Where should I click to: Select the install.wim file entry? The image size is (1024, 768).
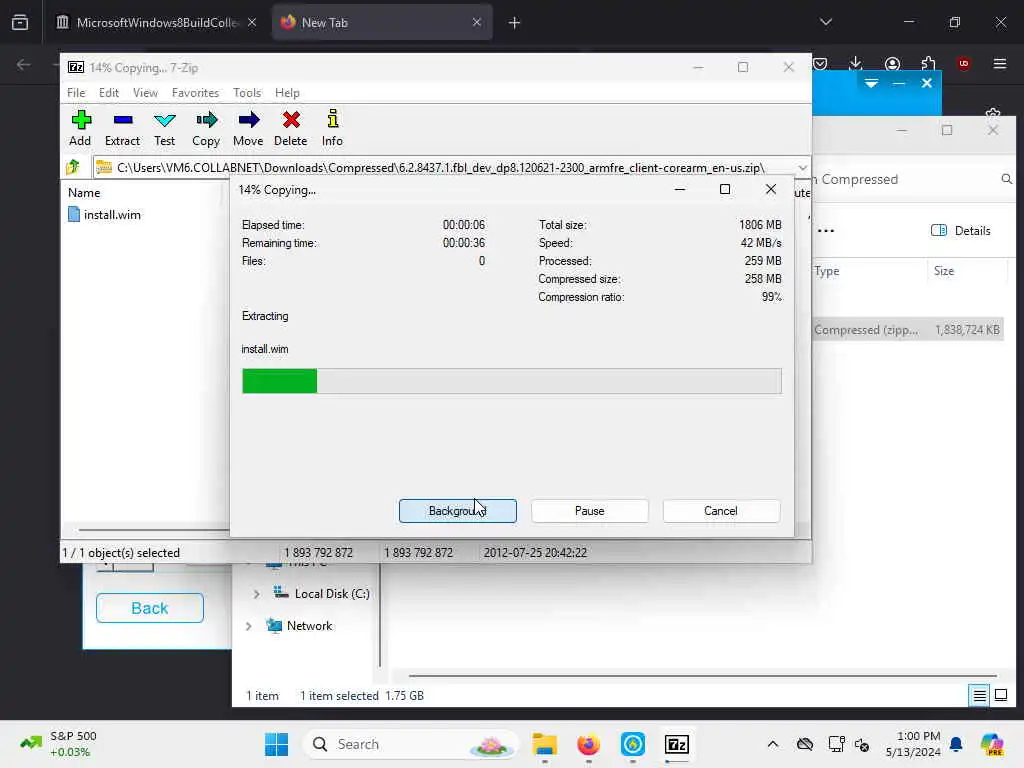coord(104,215)
